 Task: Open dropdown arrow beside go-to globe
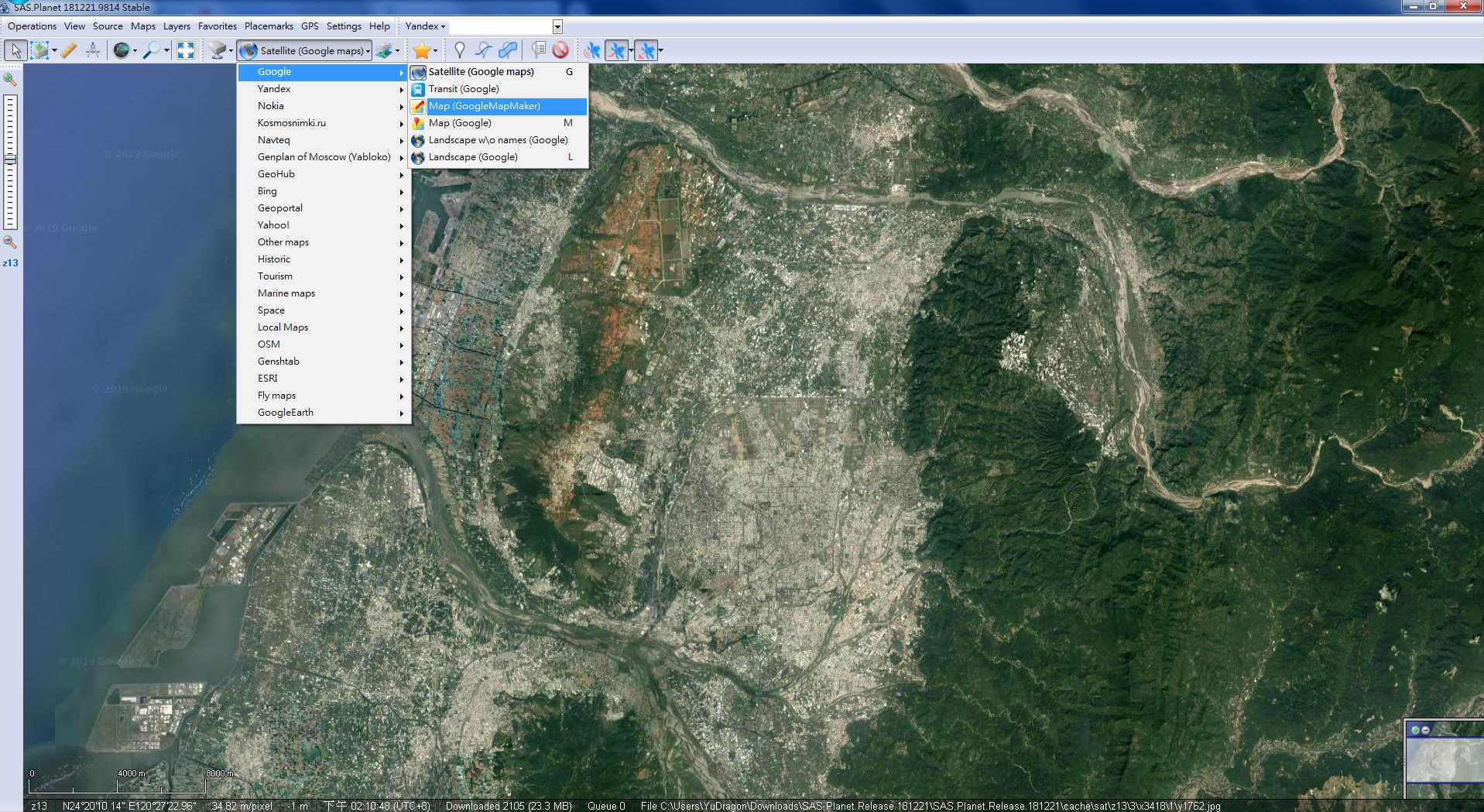135,51
